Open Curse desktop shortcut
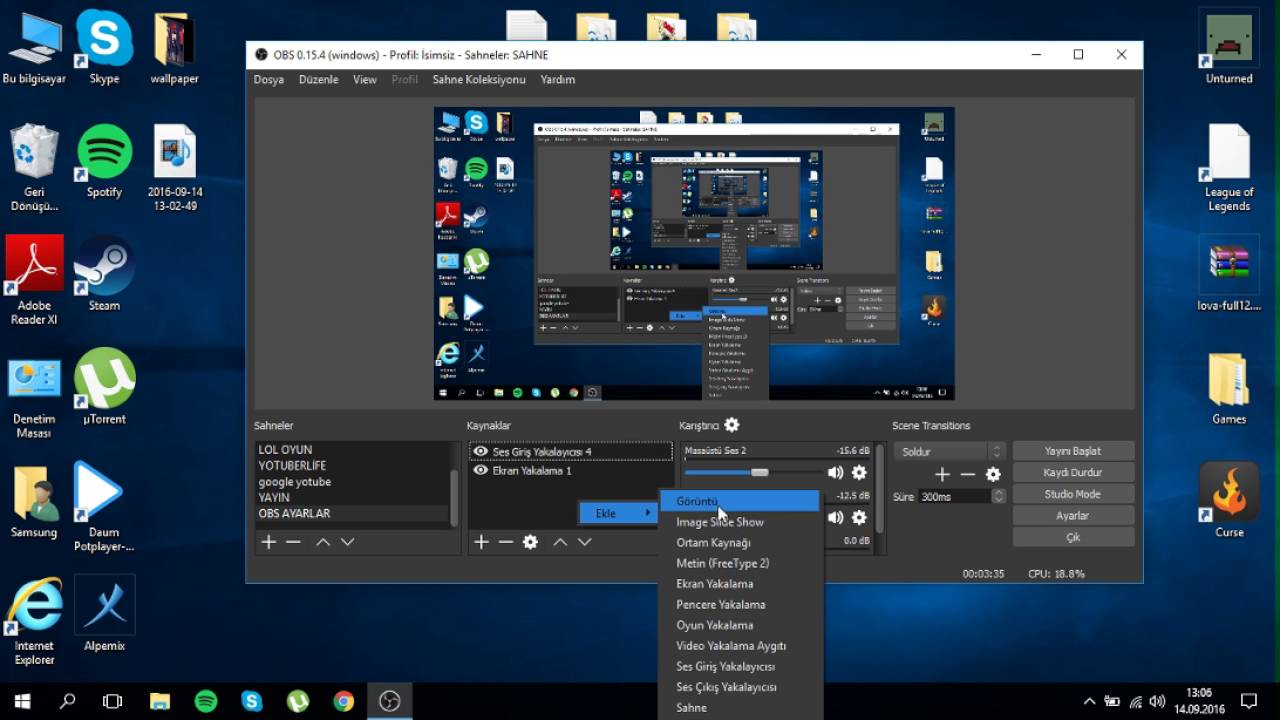 tap(1229, 500)
